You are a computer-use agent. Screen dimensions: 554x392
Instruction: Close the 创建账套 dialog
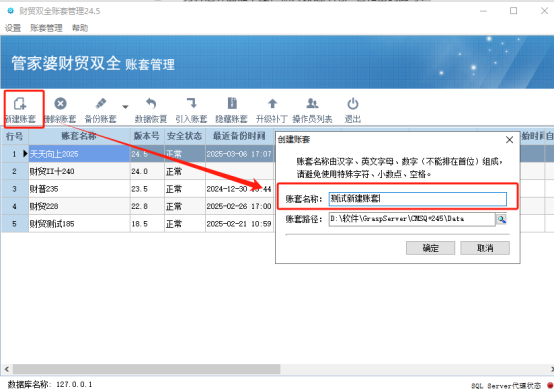pos(509,140)
